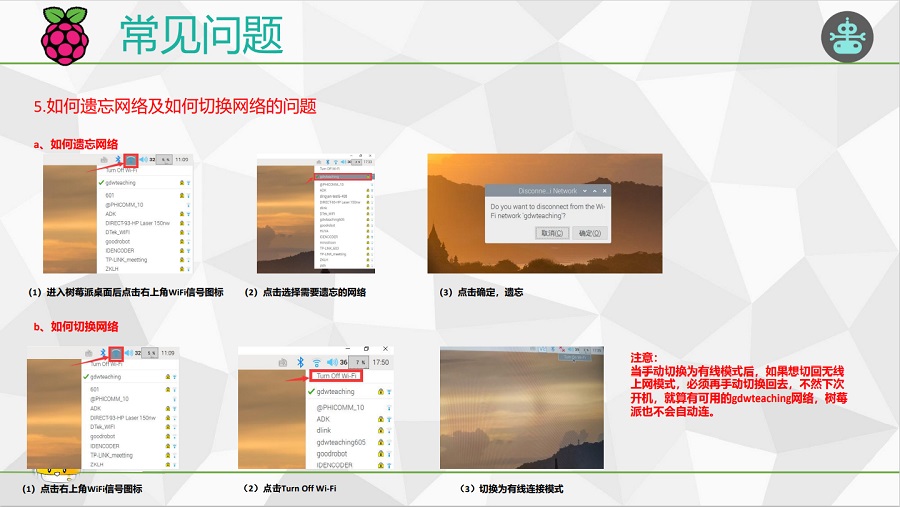
Task: Click the eject icon in 17:50 panel
Action: point(283,361)
